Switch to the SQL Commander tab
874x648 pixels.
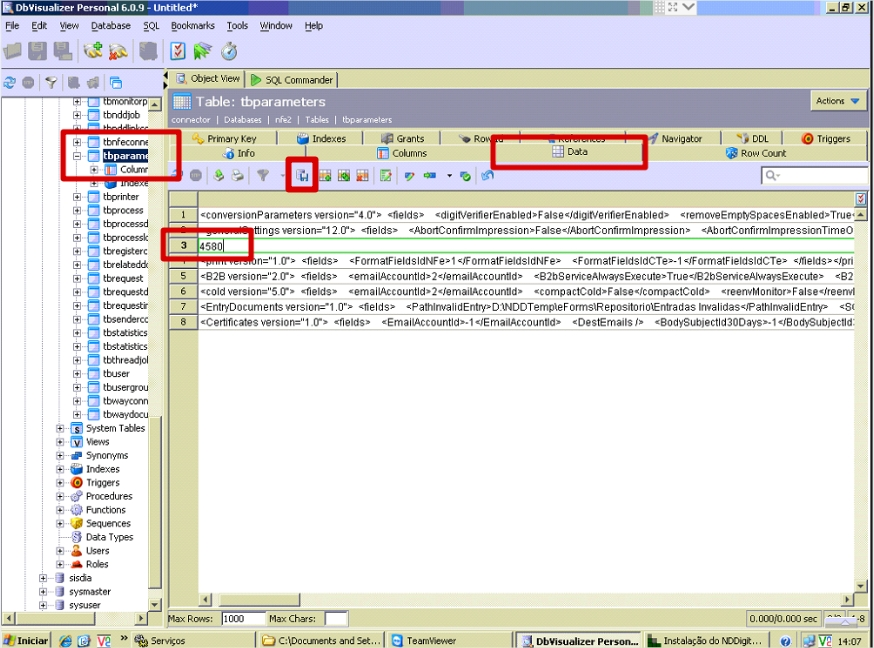click(x=292, y=79)
